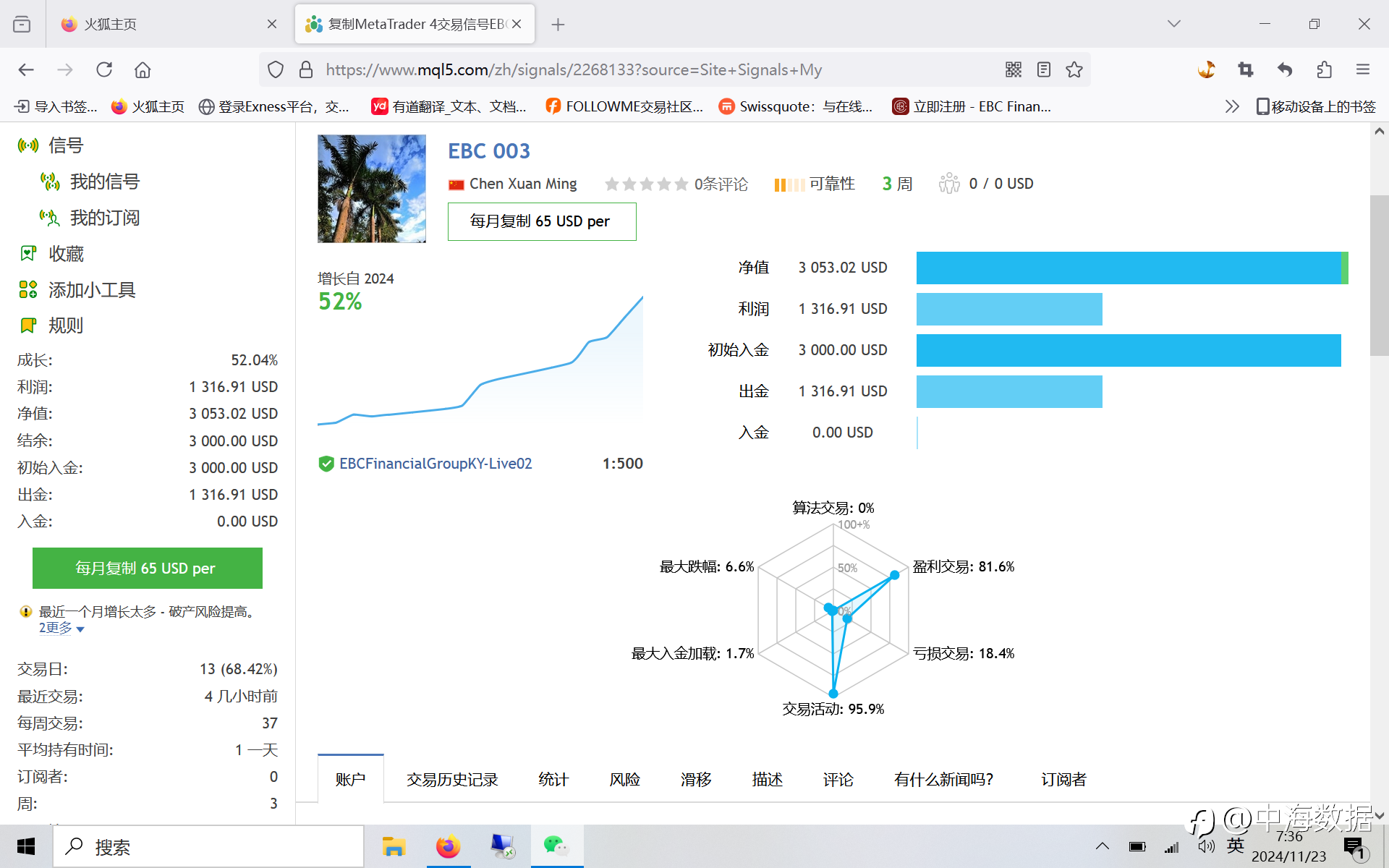Viewport: 1389px width, 868px height.
Task: Open the Favorites (收藏) sidebar item
Action: [x=51, y=254]
